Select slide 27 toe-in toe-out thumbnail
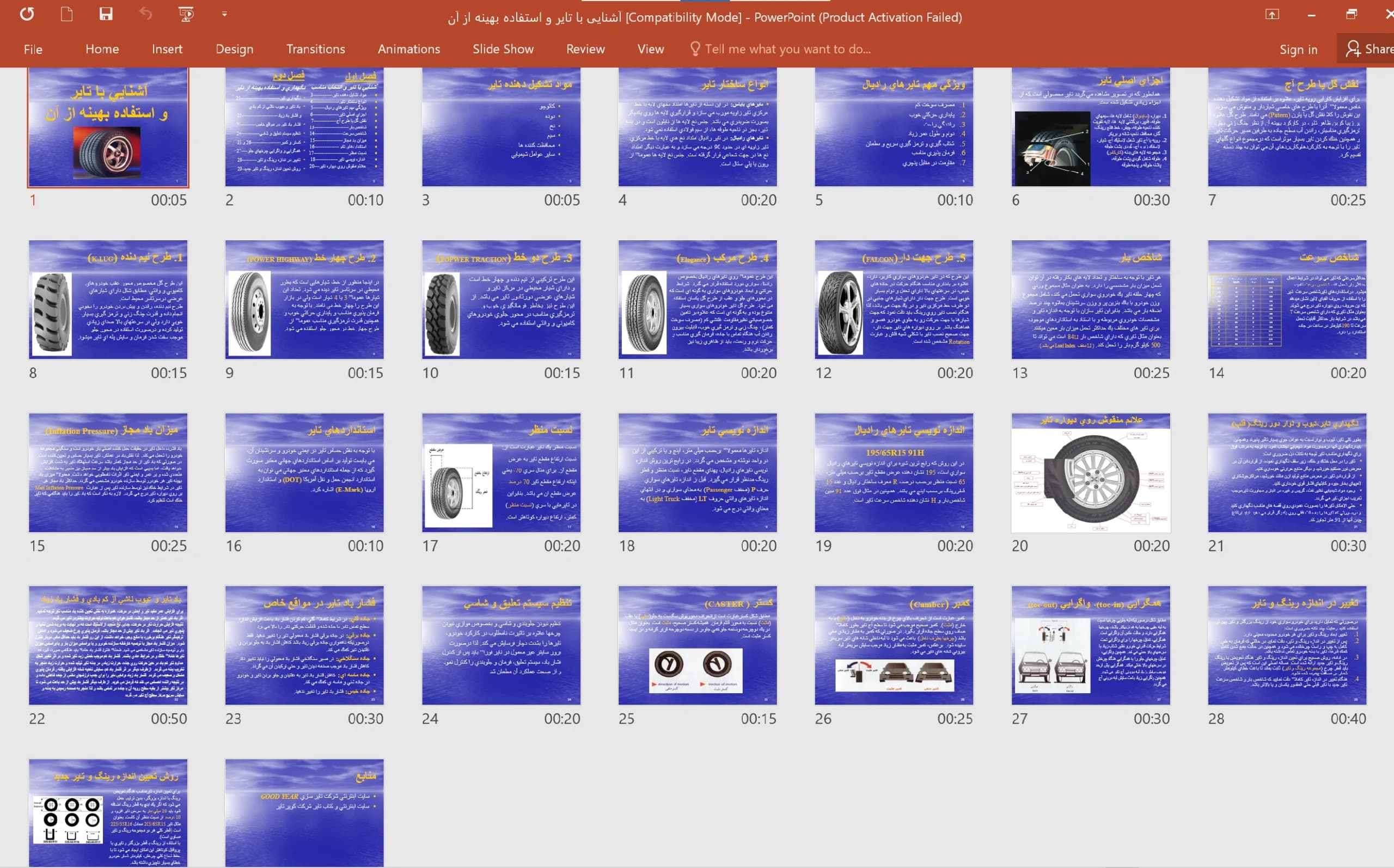This screenshot has width=1394, height=868. (x=1090, y=645)
